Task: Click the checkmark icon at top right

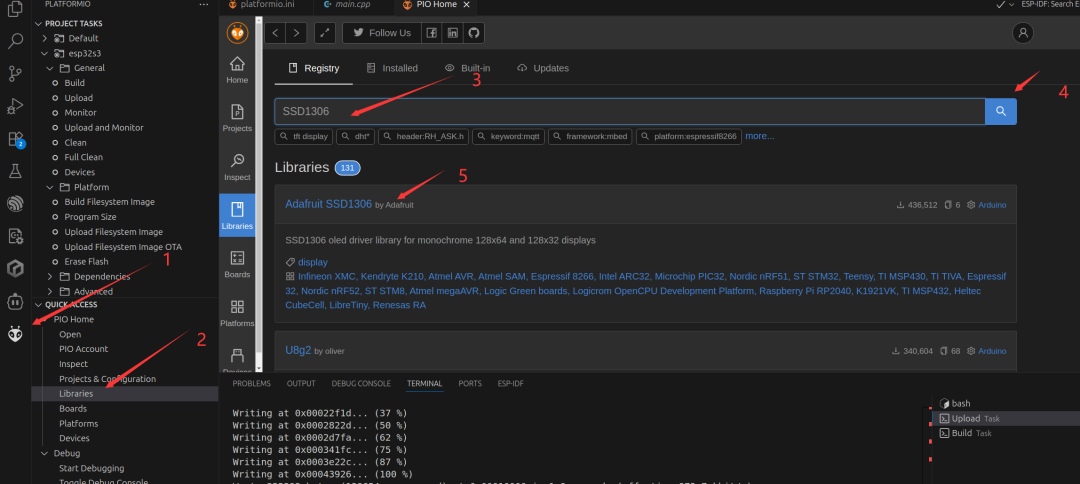Action: [1001, 4]
